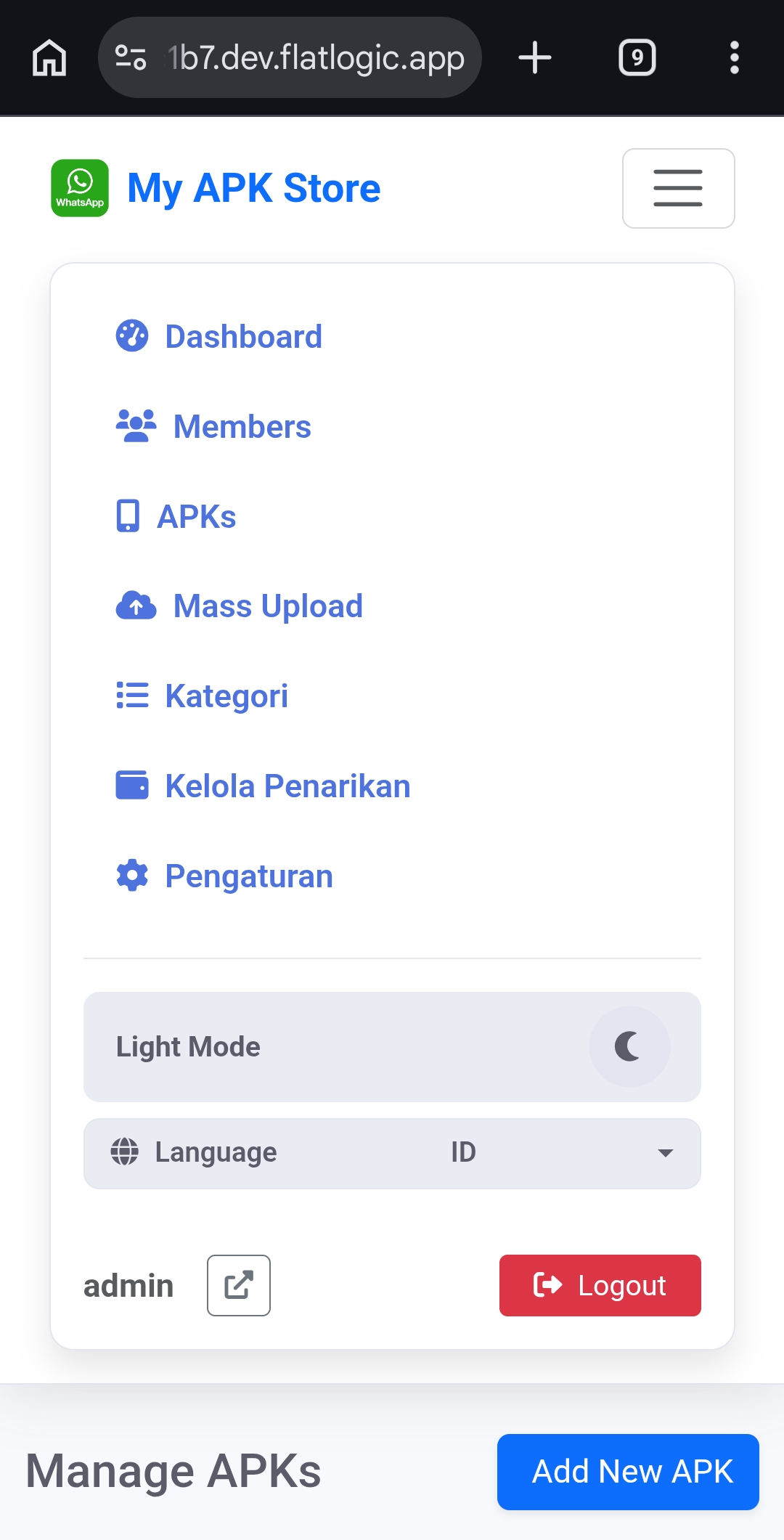Click the Kelola Penarikan wallet icon
784x1540 pixels.
tap(132, 786)
